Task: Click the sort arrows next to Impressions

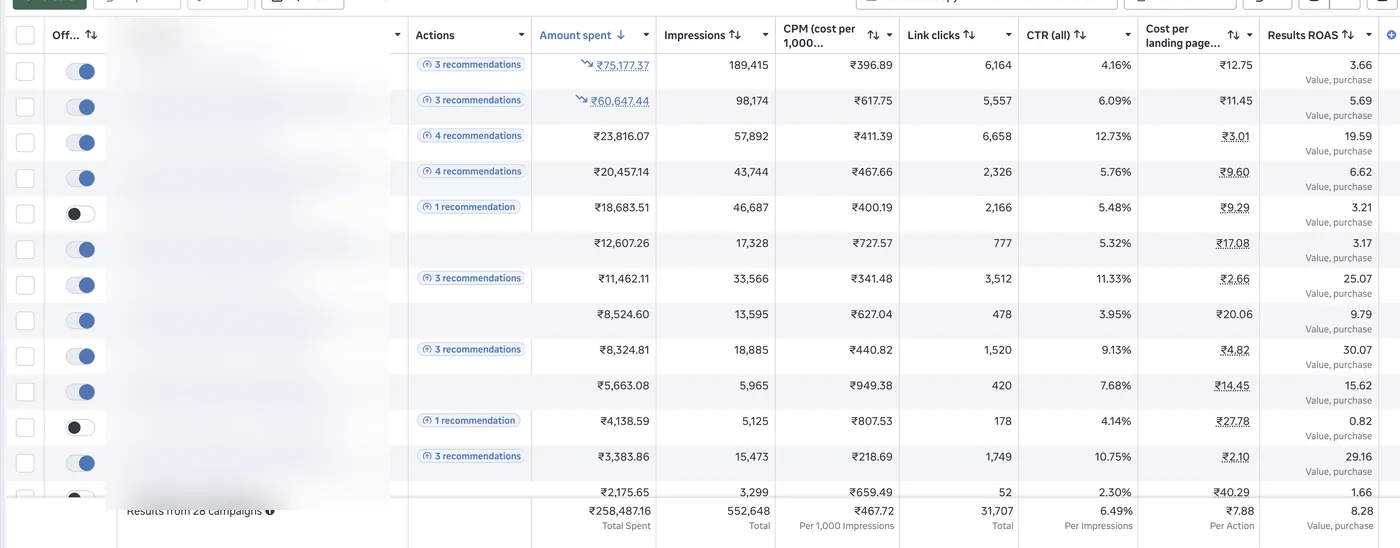Action: [x=735, y=35]
